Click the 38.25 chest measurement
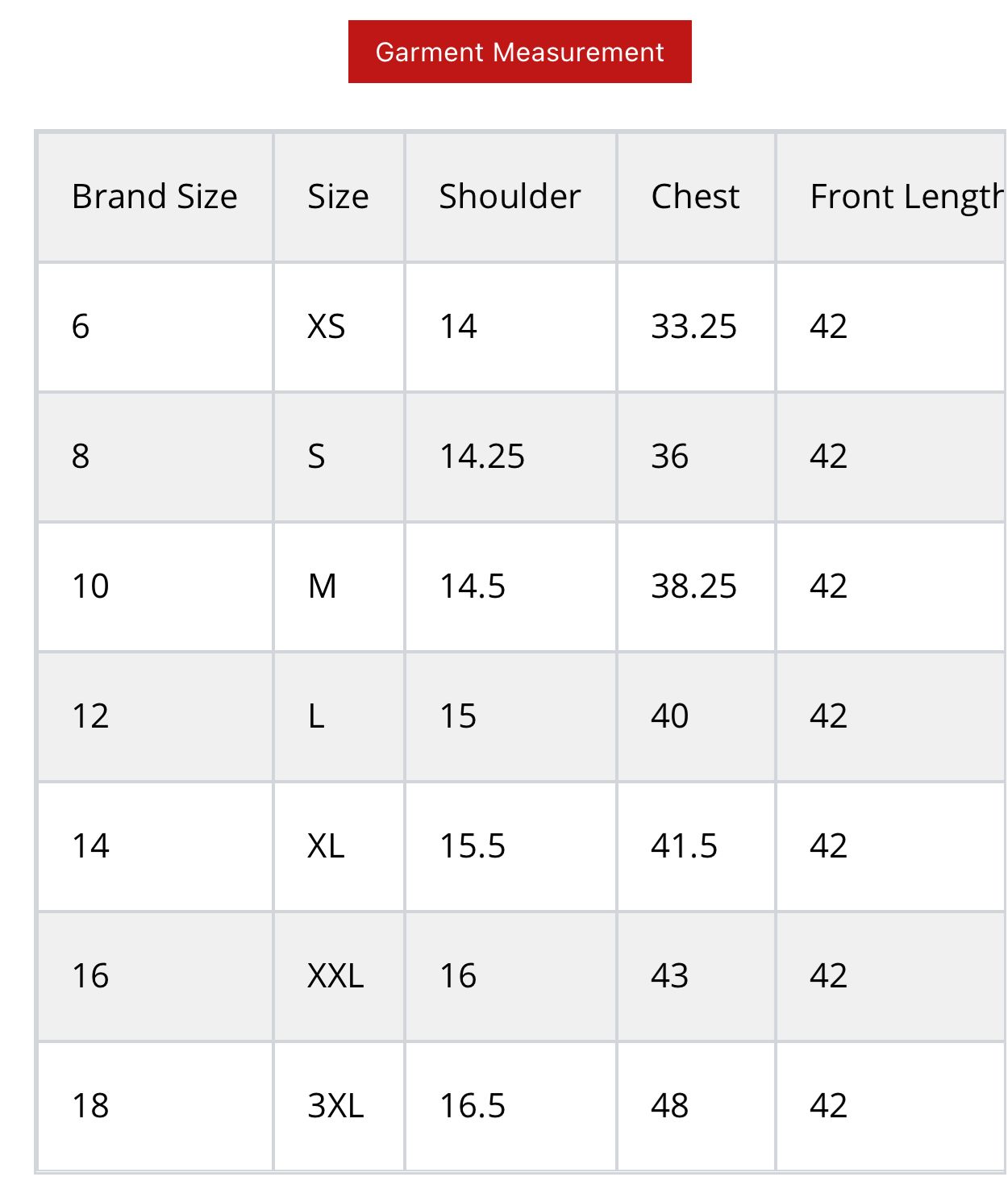The width and height of the screenshot is (1008, 1181). tap(694, 586)
